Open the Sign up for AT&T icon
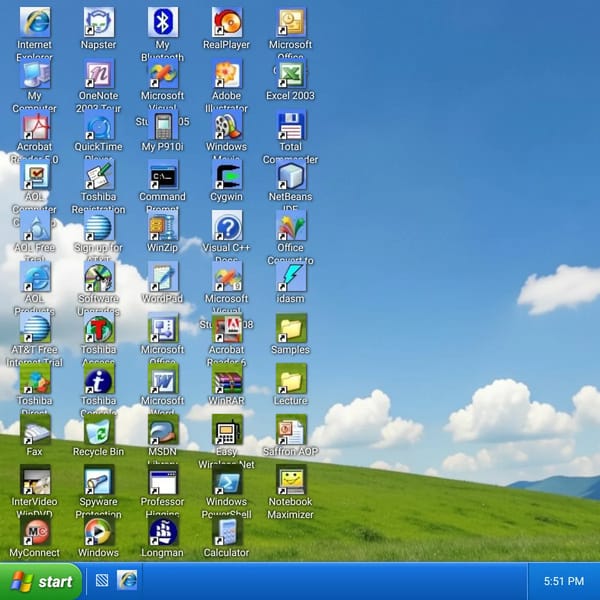This screenshot has width=600, height=600. (x=99, y=225)
